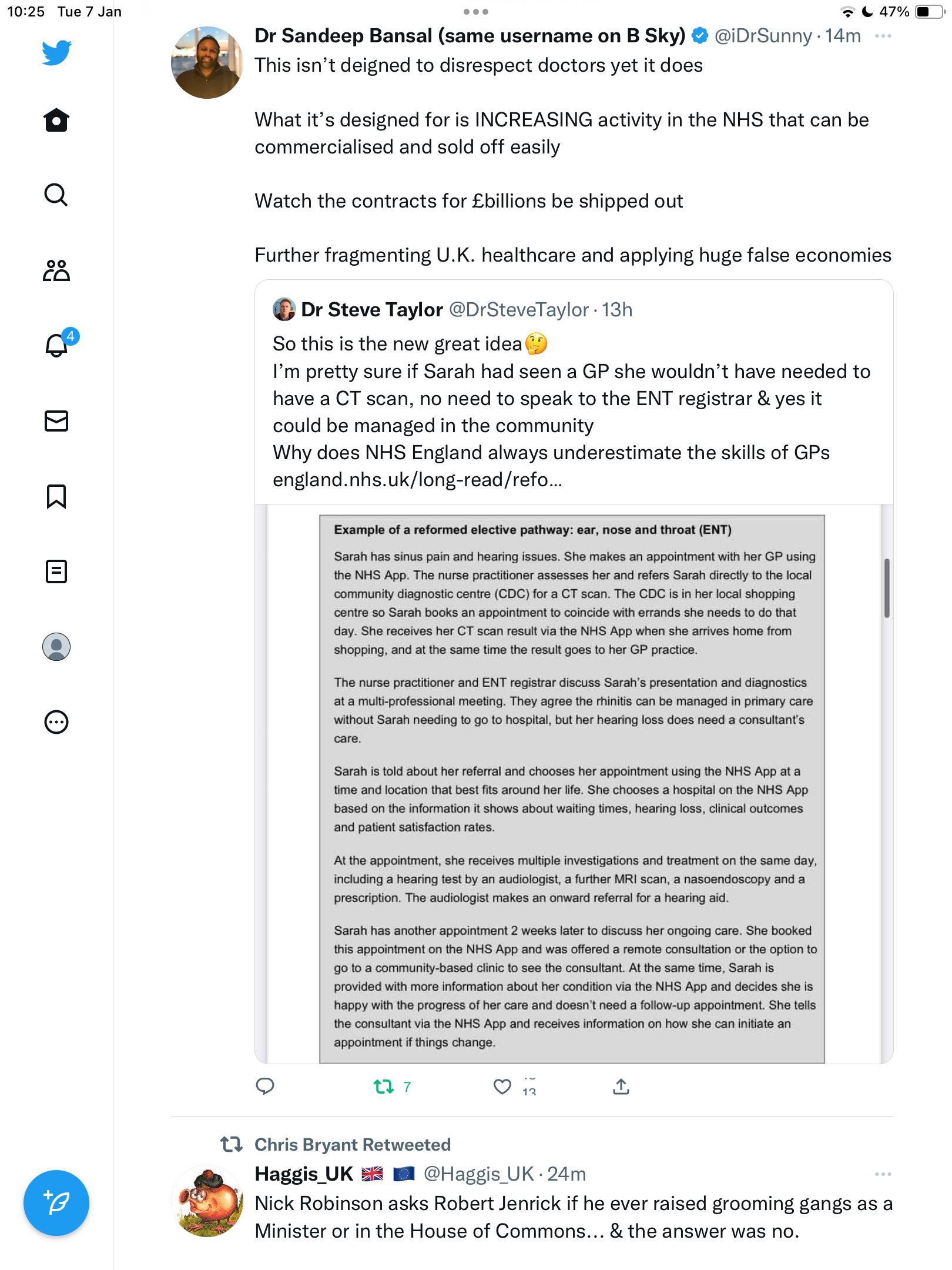Open Notifications bell with 4 badge
The height and width of the screenshot is (1270, 952).
coord(59,344)
